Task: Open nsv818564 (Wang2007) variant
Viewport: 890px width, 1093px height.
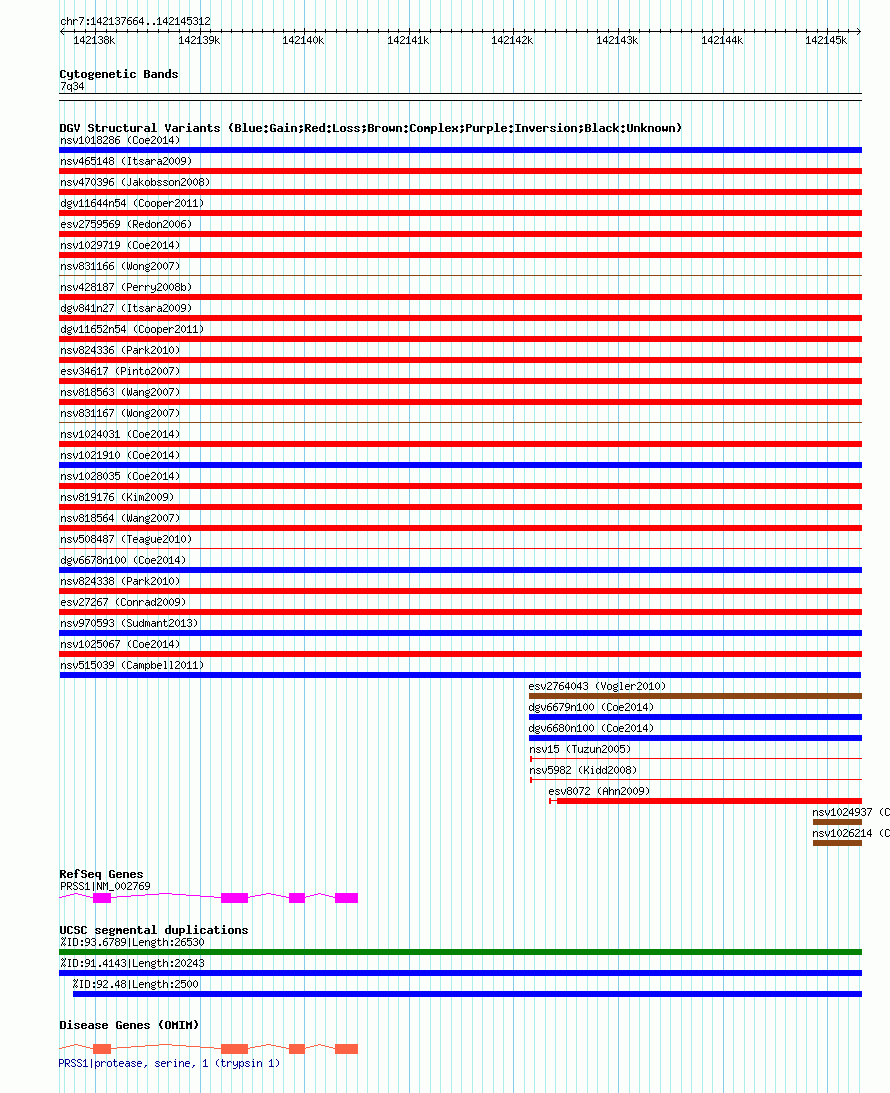Action: point(120,518)
